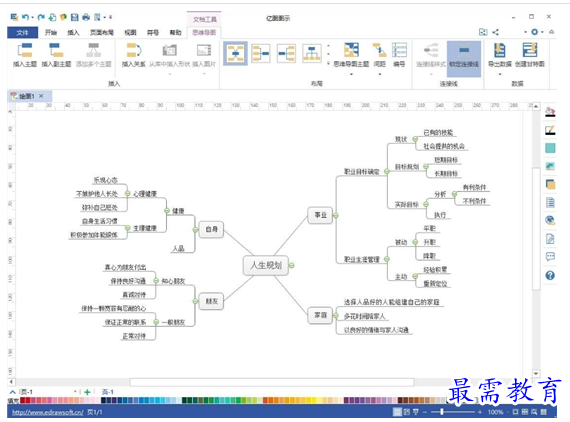Open the File (文件) menu tab

[23, 32]
